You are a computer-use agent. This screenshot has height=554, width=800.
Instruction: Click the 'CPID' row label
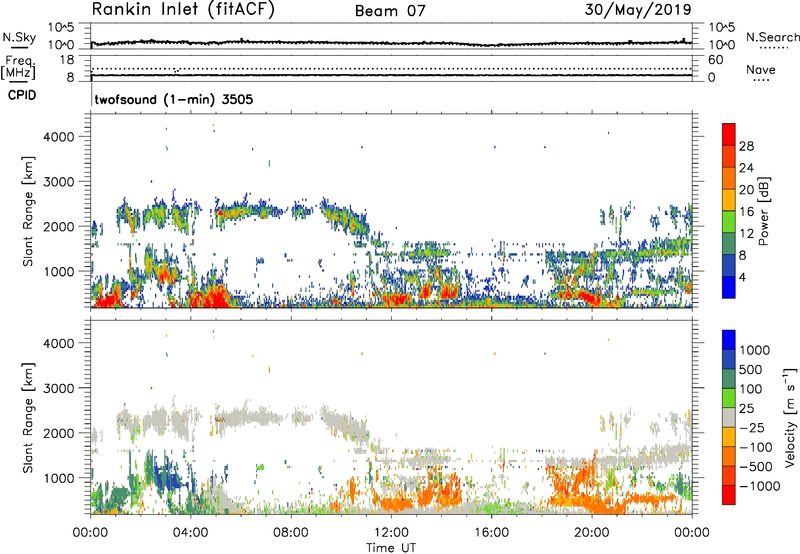click(22, 95)
